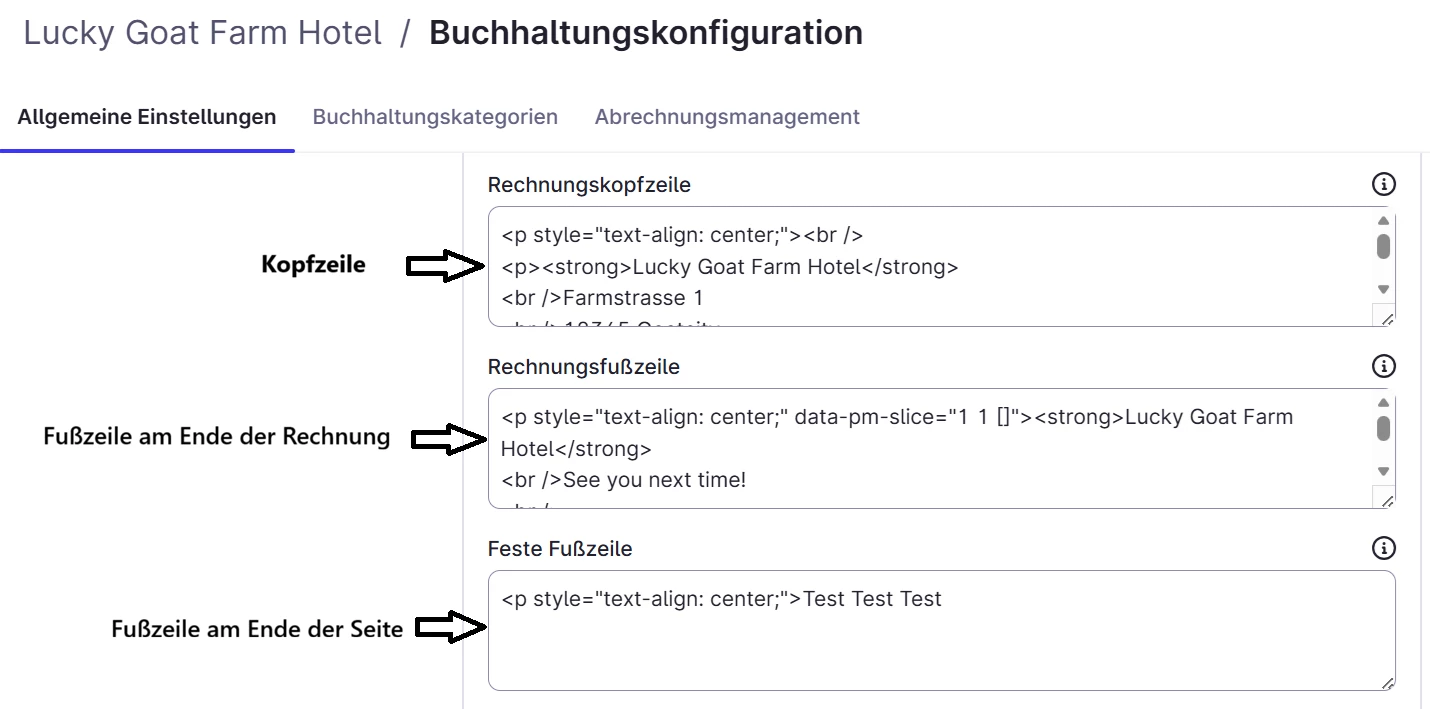This screenshot has width=1430, height=709.
Task: Click scroll-down arrow in Rechnungskopfzeile box
Action: point(1383,289)
